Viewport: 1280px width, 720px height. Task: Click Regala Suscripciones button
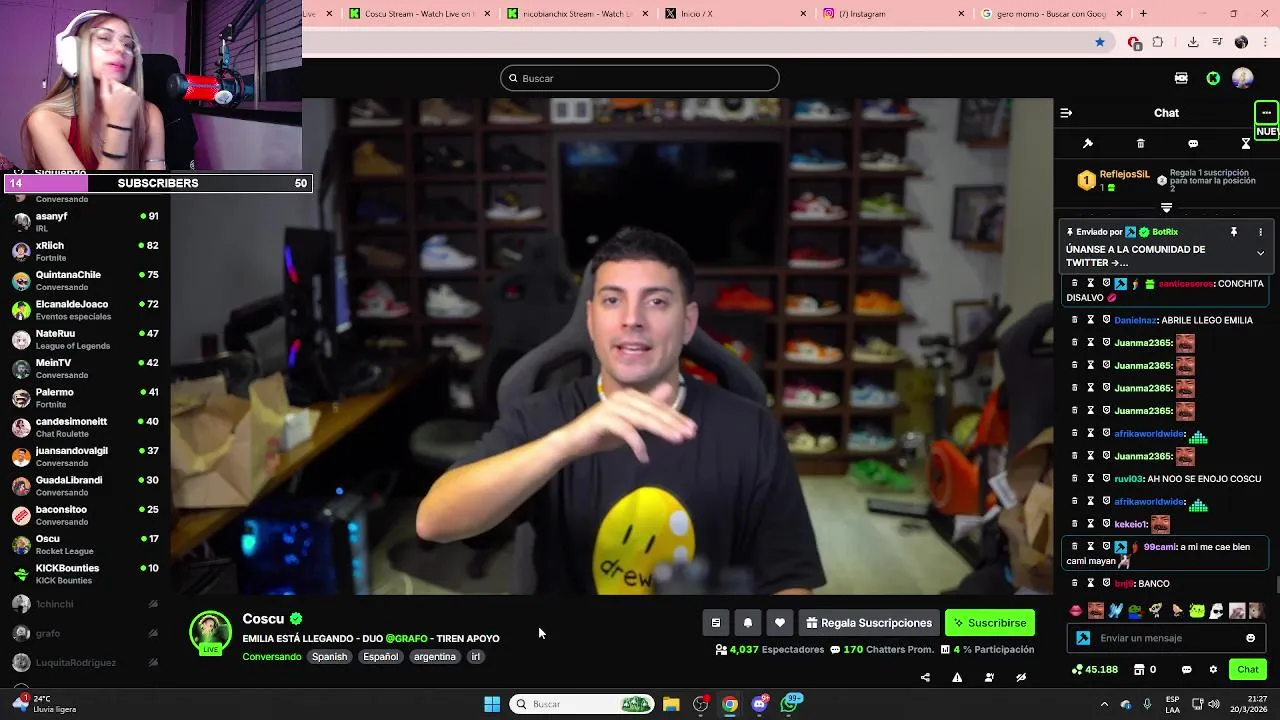pyautogui.click(x=868, y=623)
